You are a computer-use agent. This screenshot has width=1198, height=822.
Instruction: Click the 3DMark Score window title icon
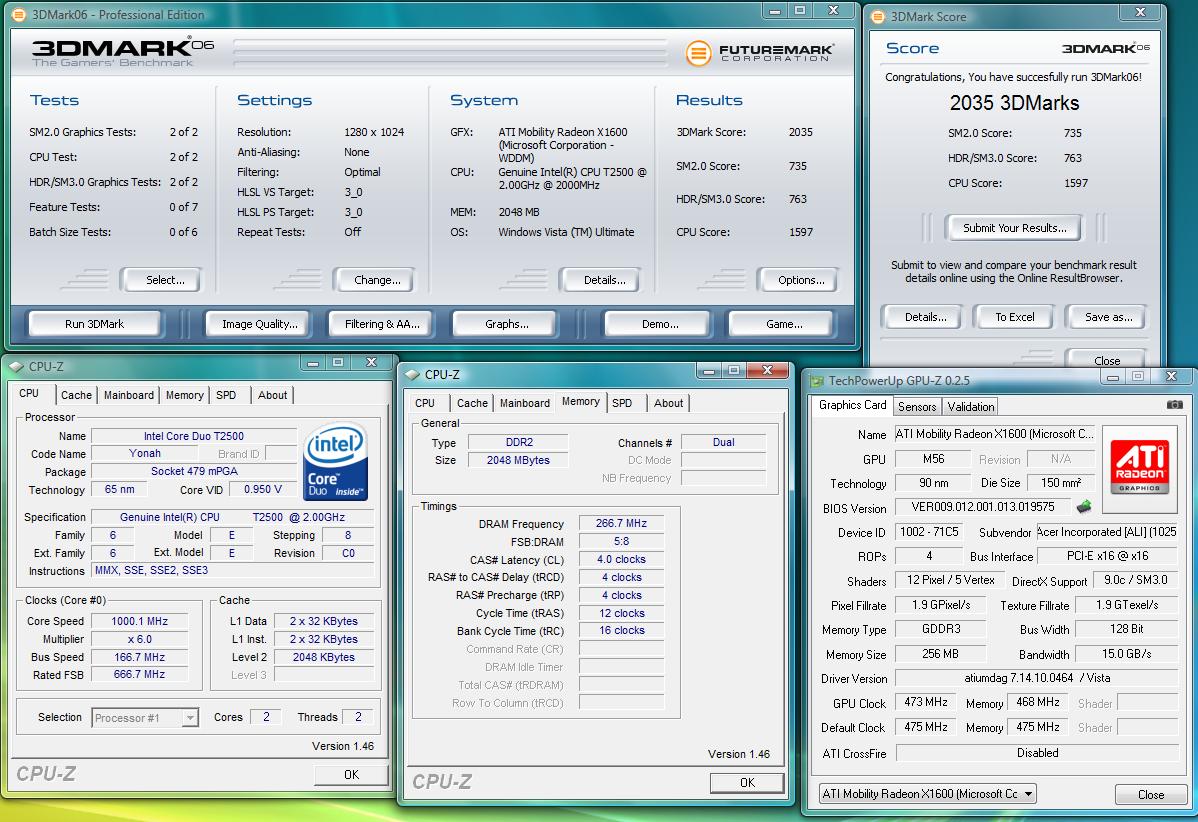coord(879,16)
